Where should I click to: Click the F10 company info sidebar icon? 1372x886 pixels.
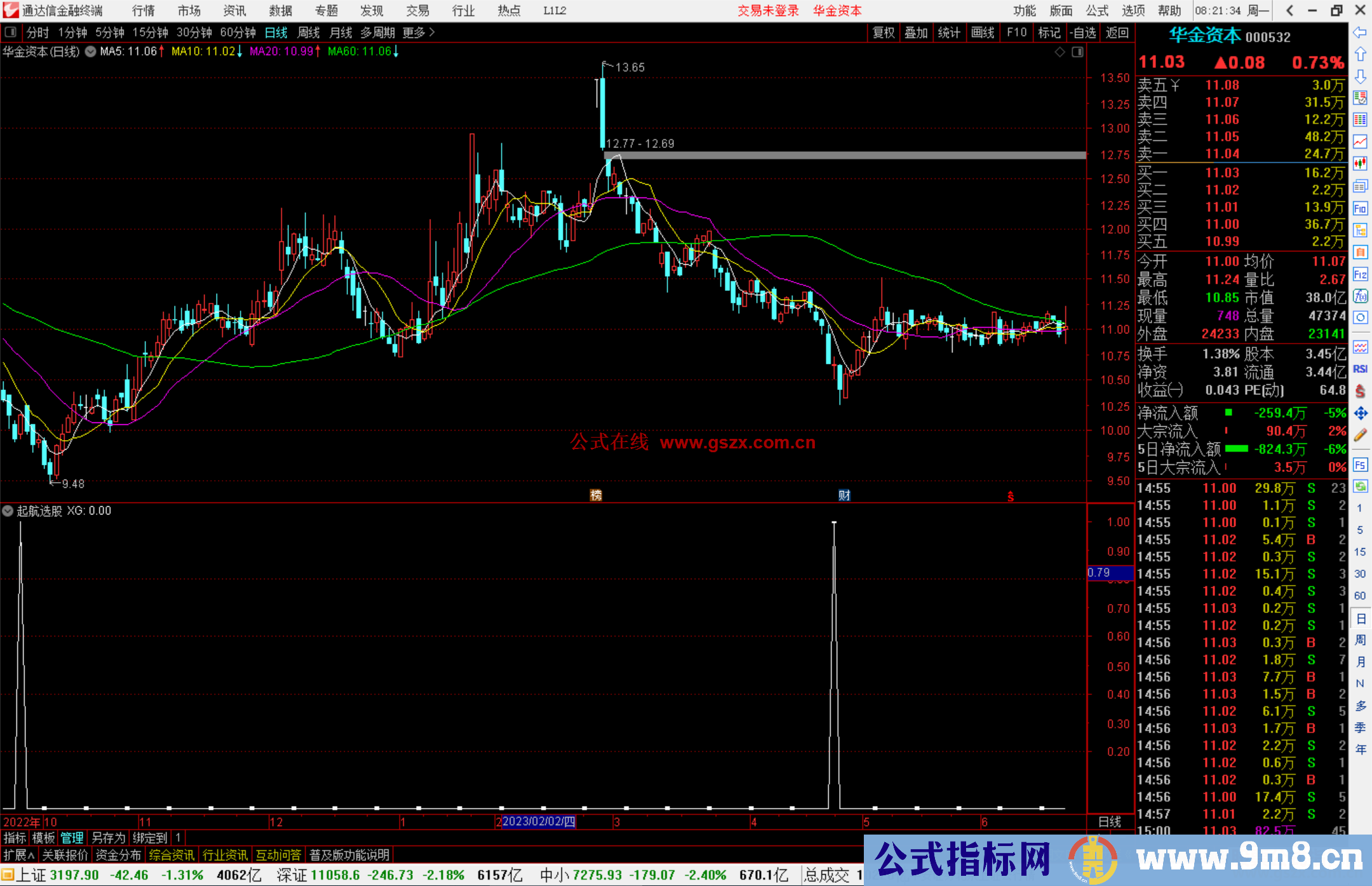point(1360,208)
